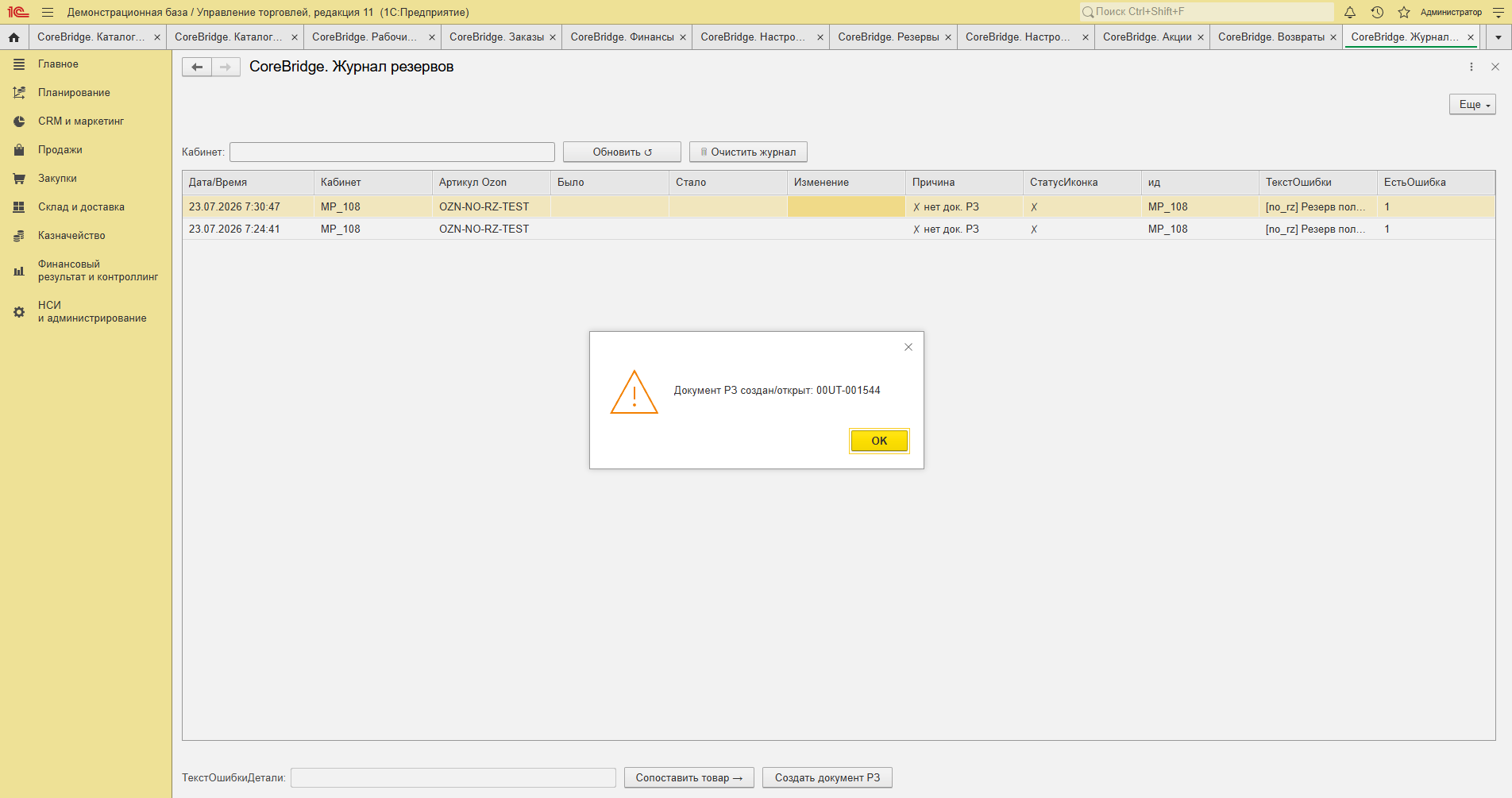
Task: Open favorites star icon
Action: tap(1404, 12)
